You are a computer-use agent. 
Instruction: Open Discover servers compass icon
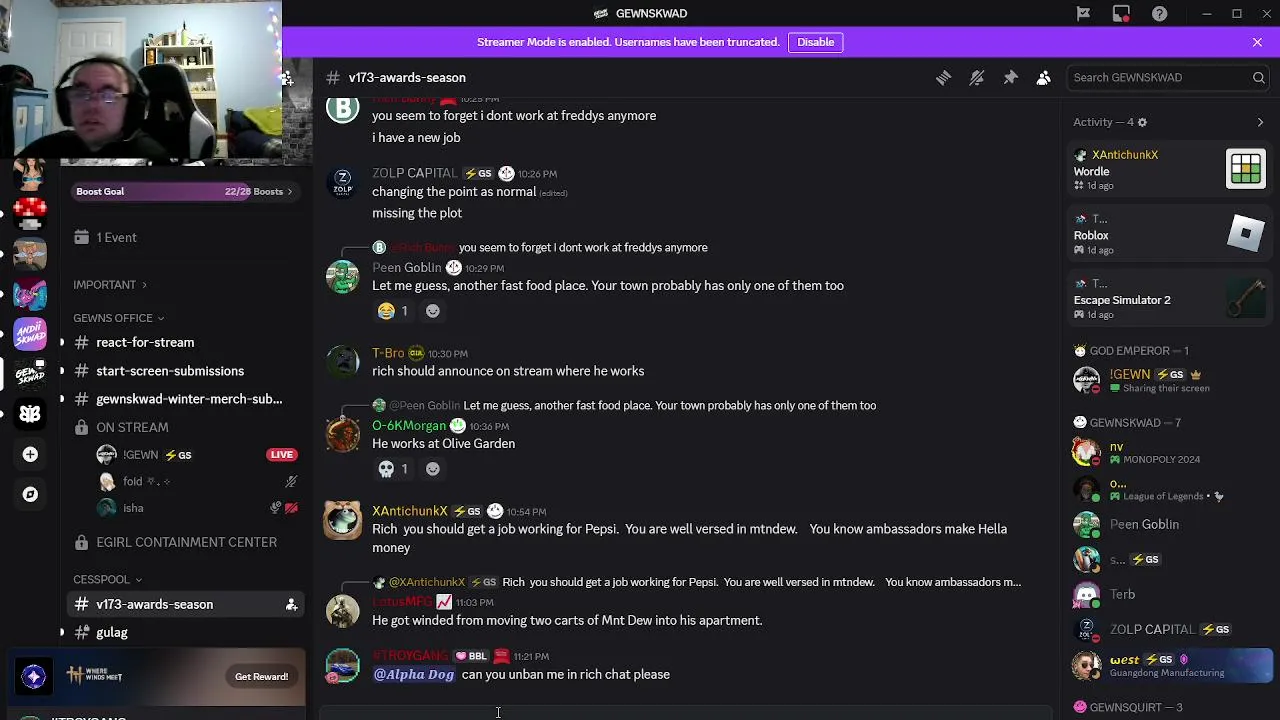(x=30, y=494)
